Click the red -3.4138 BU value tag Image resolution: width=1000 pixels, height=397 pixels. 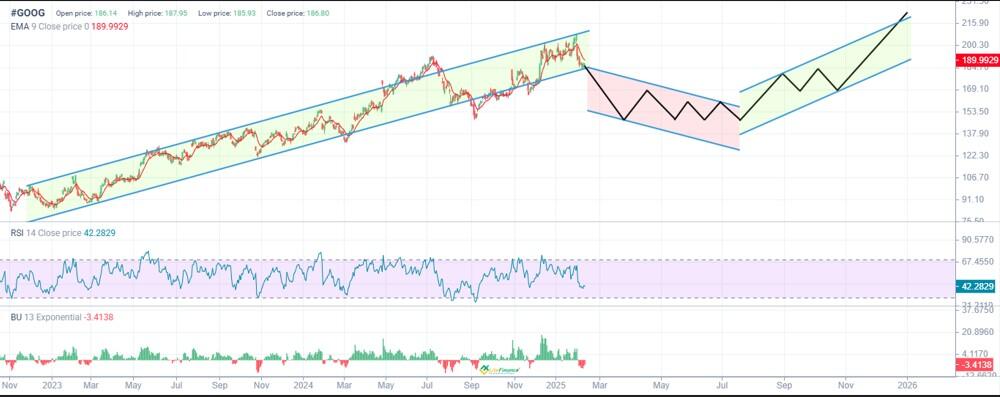[975, 365]
